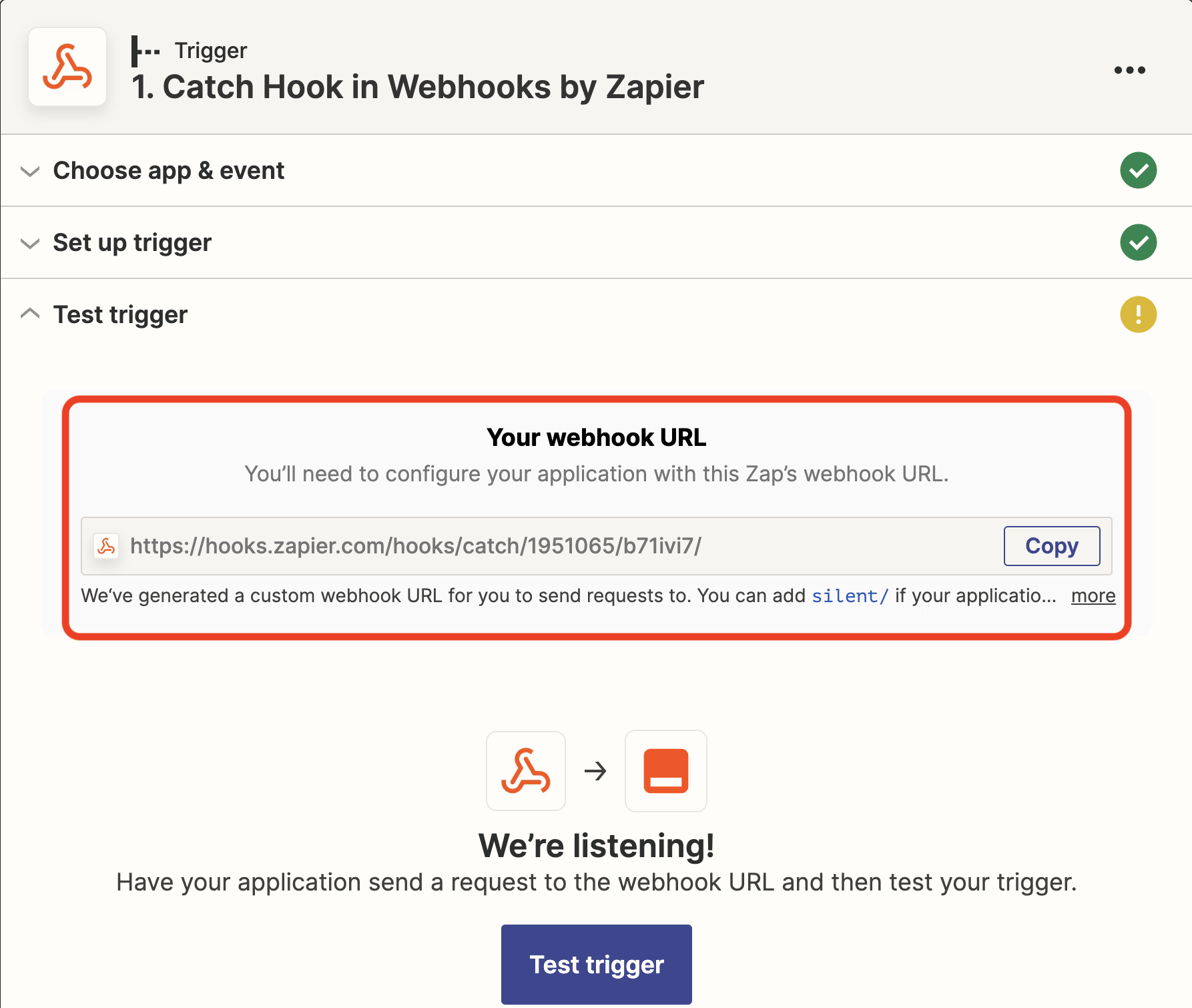Collapse the Test trigger chevron
This screenshot has width=1192, height=1008.
coord(30,313)
